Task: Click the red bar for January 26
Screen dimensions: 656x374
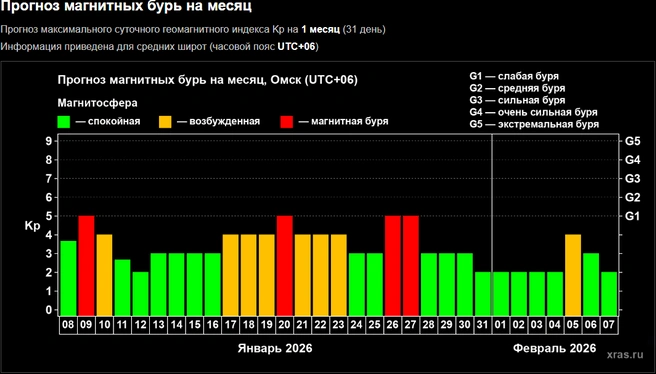Action: pyautogui.click(x=392, y=266)
